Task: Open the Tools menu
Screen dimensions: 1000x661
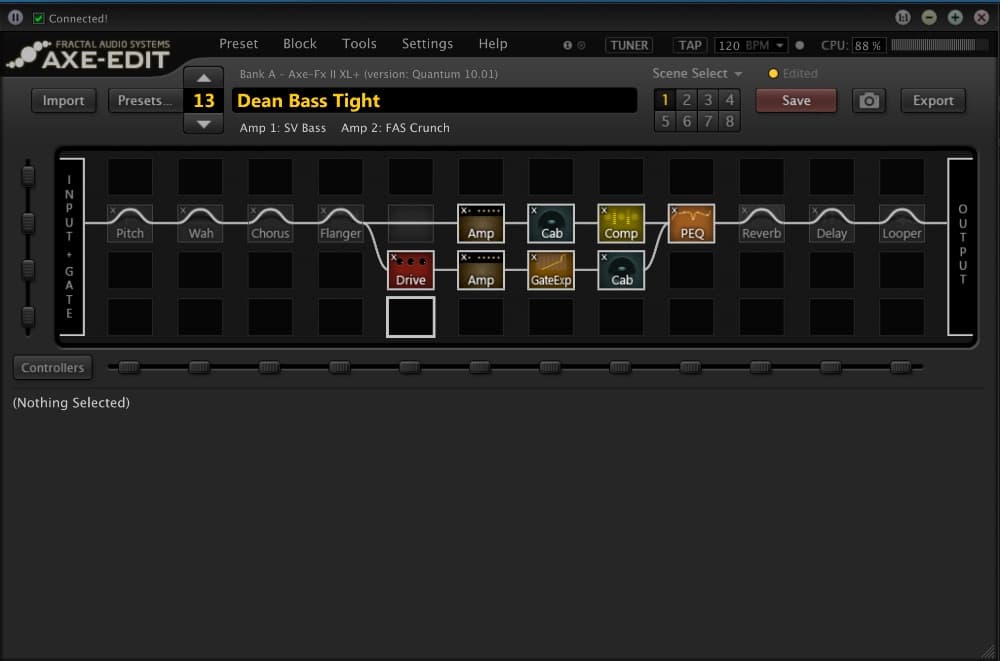Action: (359, 44)
